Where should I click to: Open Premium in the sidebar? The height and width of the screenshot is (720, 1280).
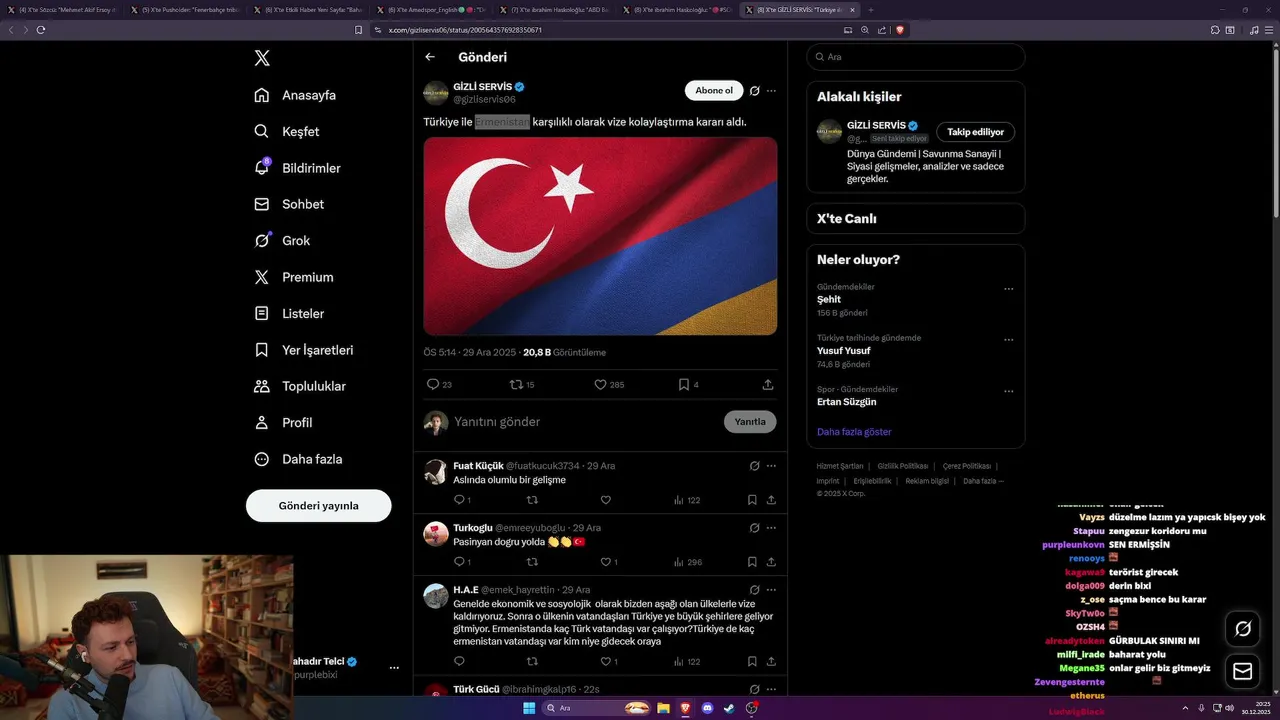pyautogui.click(x=294, y=277)
